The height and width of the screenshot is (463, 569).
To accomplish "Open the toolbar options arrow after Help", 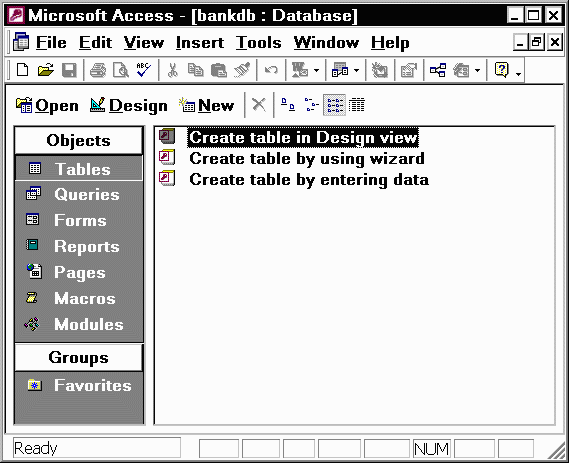I will tap(519, 74).
